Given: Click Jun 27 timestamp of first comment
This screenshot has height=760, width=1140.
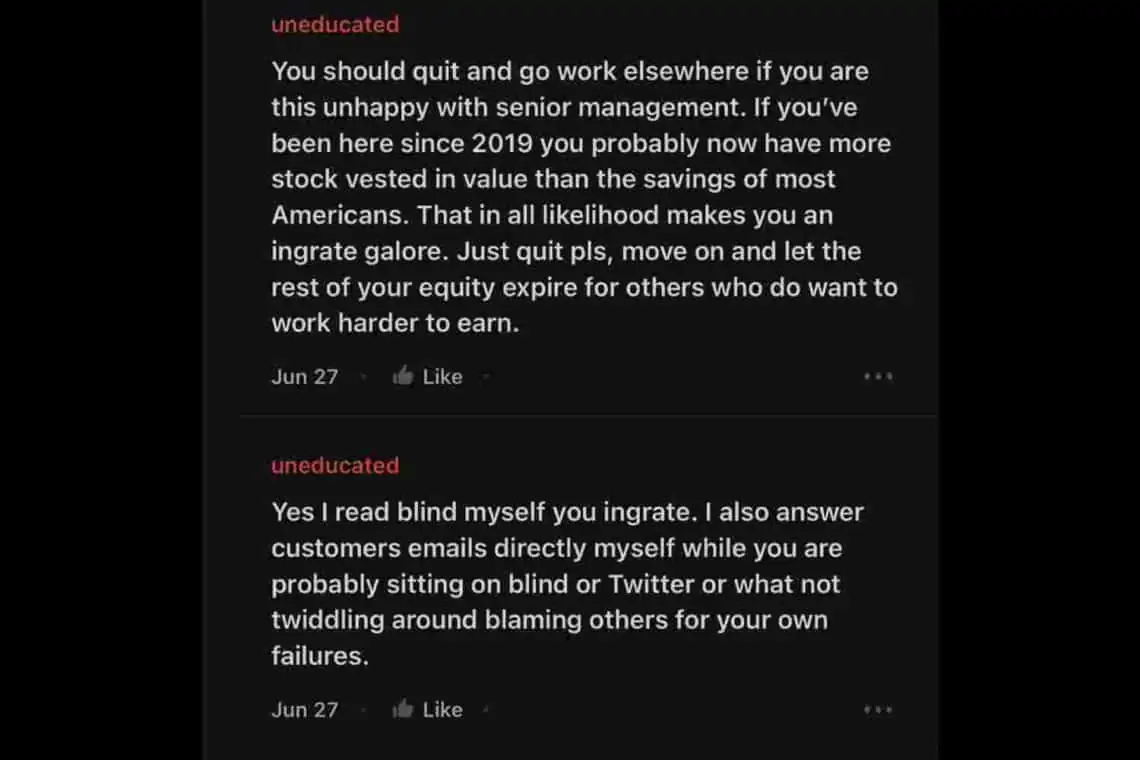Looking at the screenshot, I should (x=304, y=377).
